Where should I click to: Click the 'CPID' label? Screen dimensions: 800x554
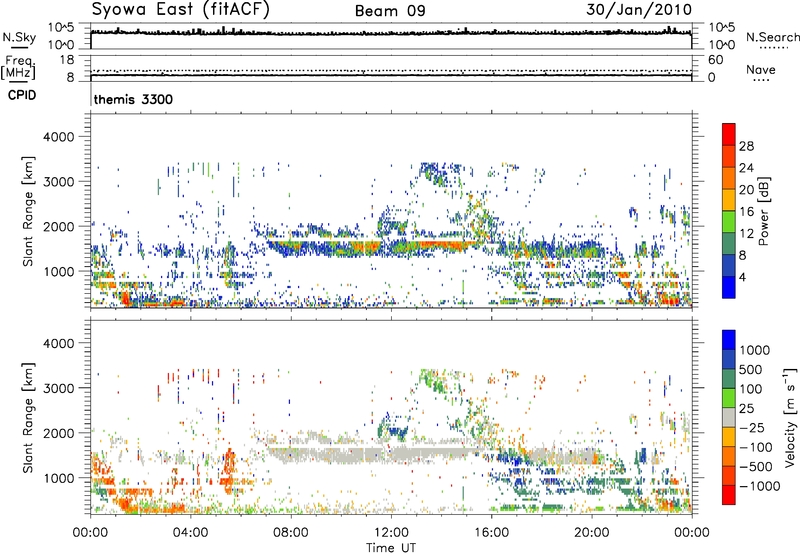[22, 95]
